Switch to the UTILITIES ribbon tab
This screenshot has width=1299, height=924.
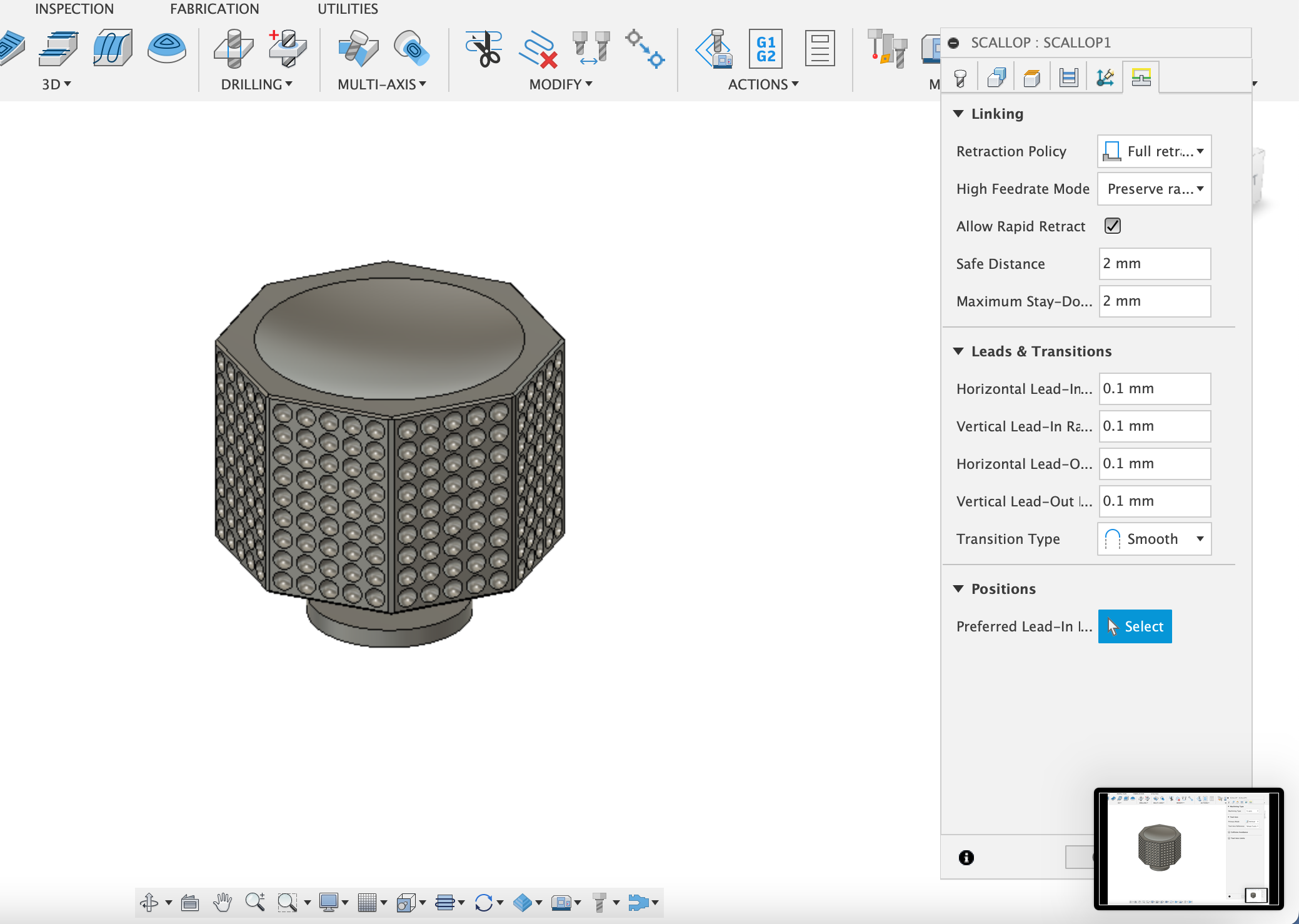pos(348,9)
